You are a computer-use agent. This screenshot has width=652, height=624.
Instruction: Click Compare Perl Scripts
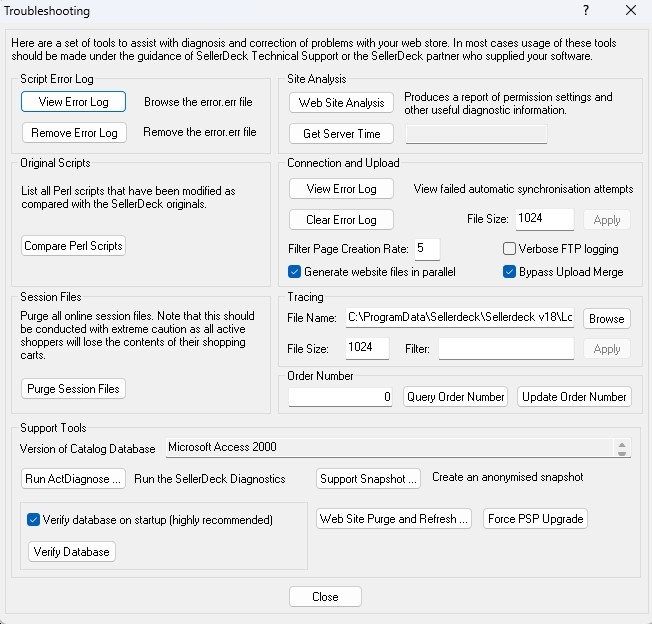click(74, 246)
